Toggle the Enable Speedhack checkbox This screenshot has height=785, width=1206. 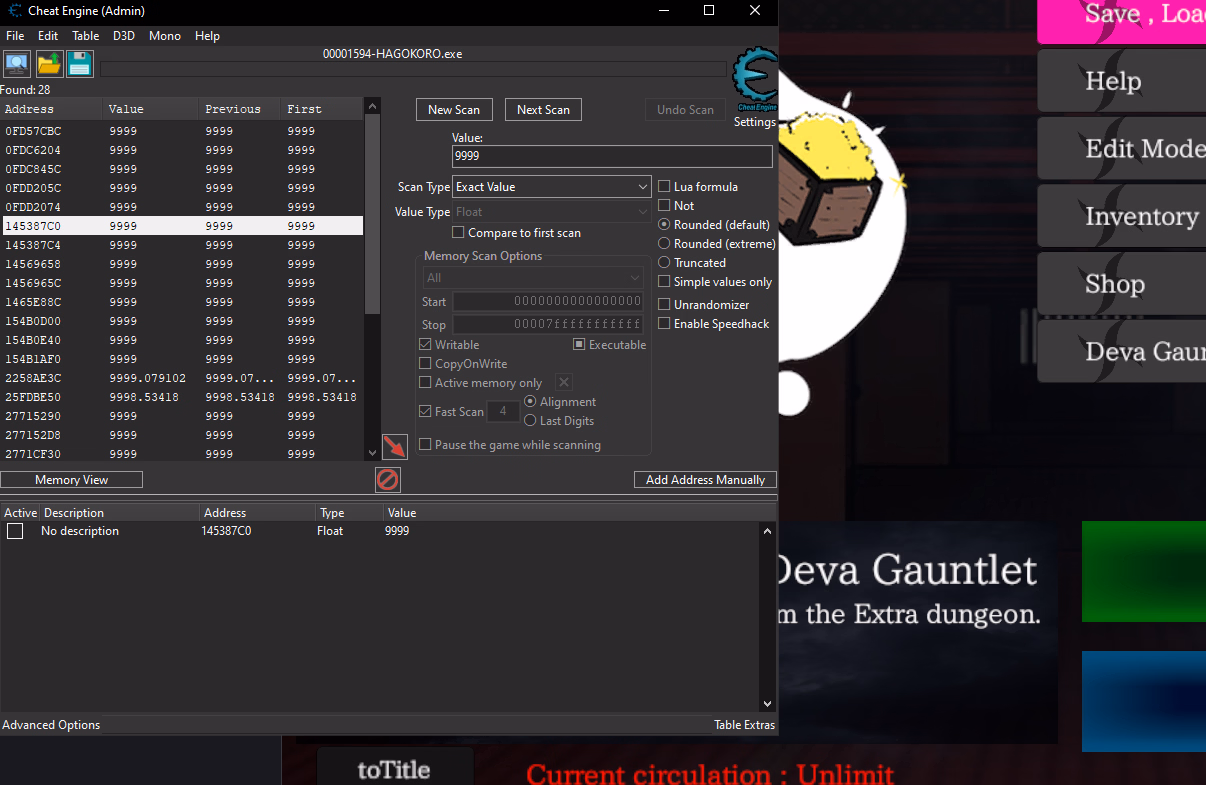coord(665,324)
